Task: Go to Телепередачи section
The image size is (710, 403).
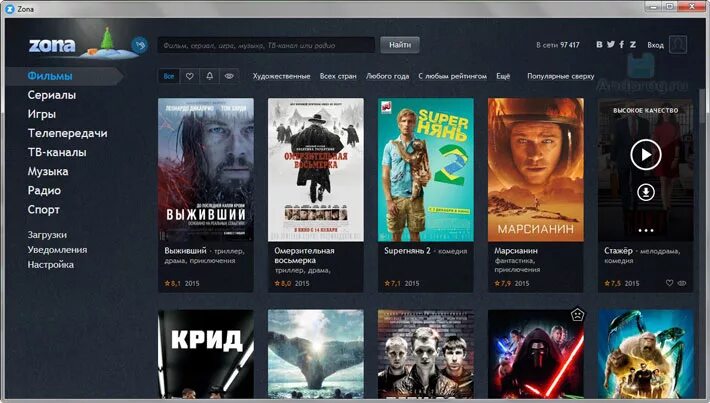Action: tap(67, 133)
